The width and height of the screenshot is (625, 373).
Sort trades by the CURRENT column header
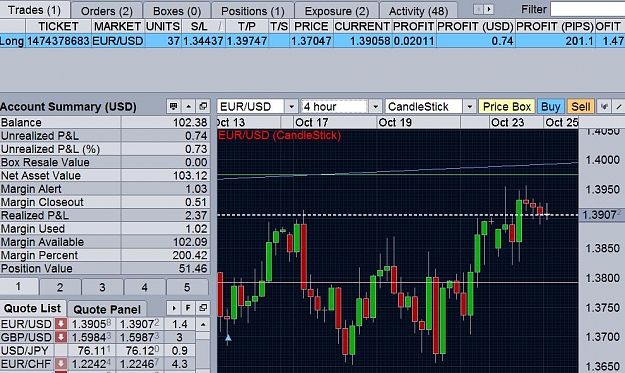[x=362, y=26]
